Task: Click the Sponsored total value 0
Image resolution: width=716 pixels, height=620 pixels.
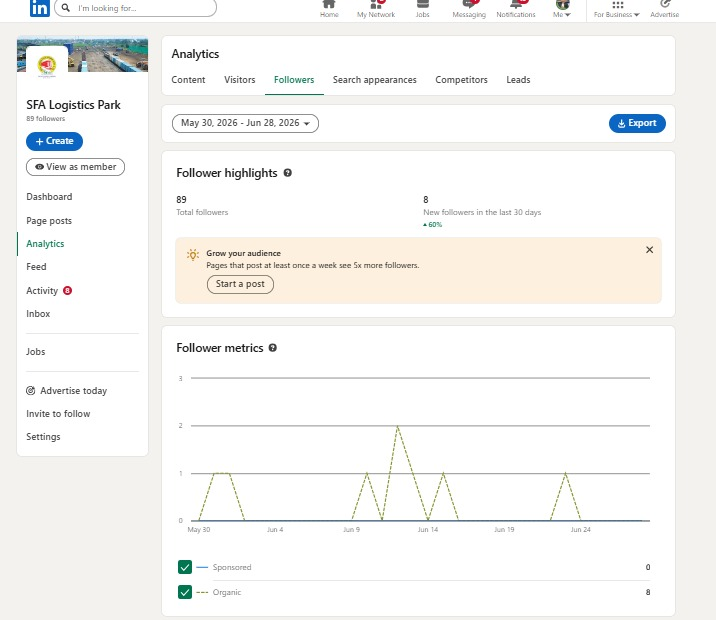Action: tap(648, 567)
